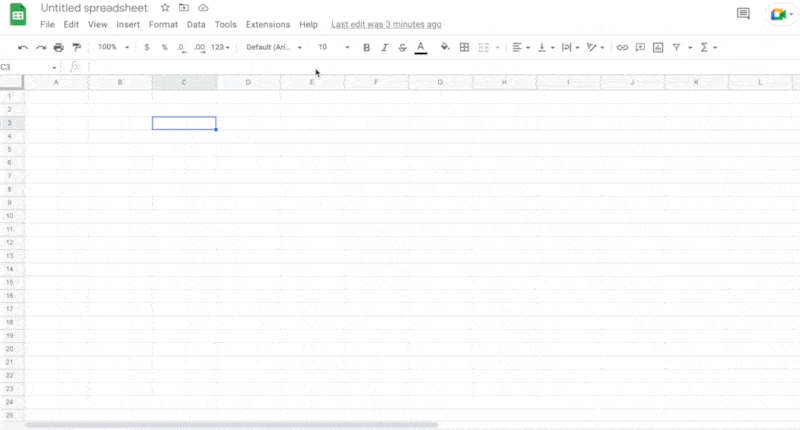Open the font size 10 dropdown
This screenshot has height=430, width=800.
click(x=334, y=47)
